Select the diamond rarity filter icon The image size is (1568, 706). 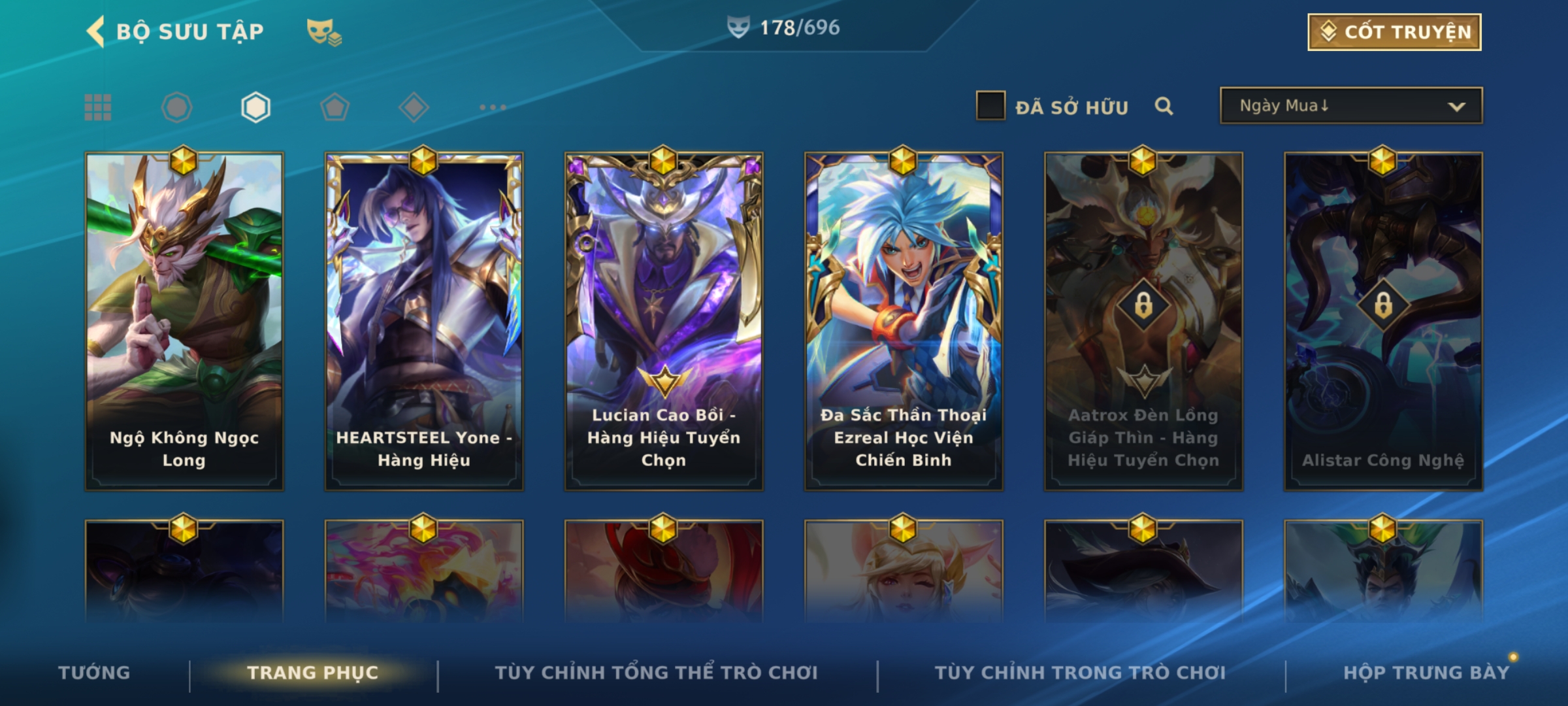(x=414, y=107)
